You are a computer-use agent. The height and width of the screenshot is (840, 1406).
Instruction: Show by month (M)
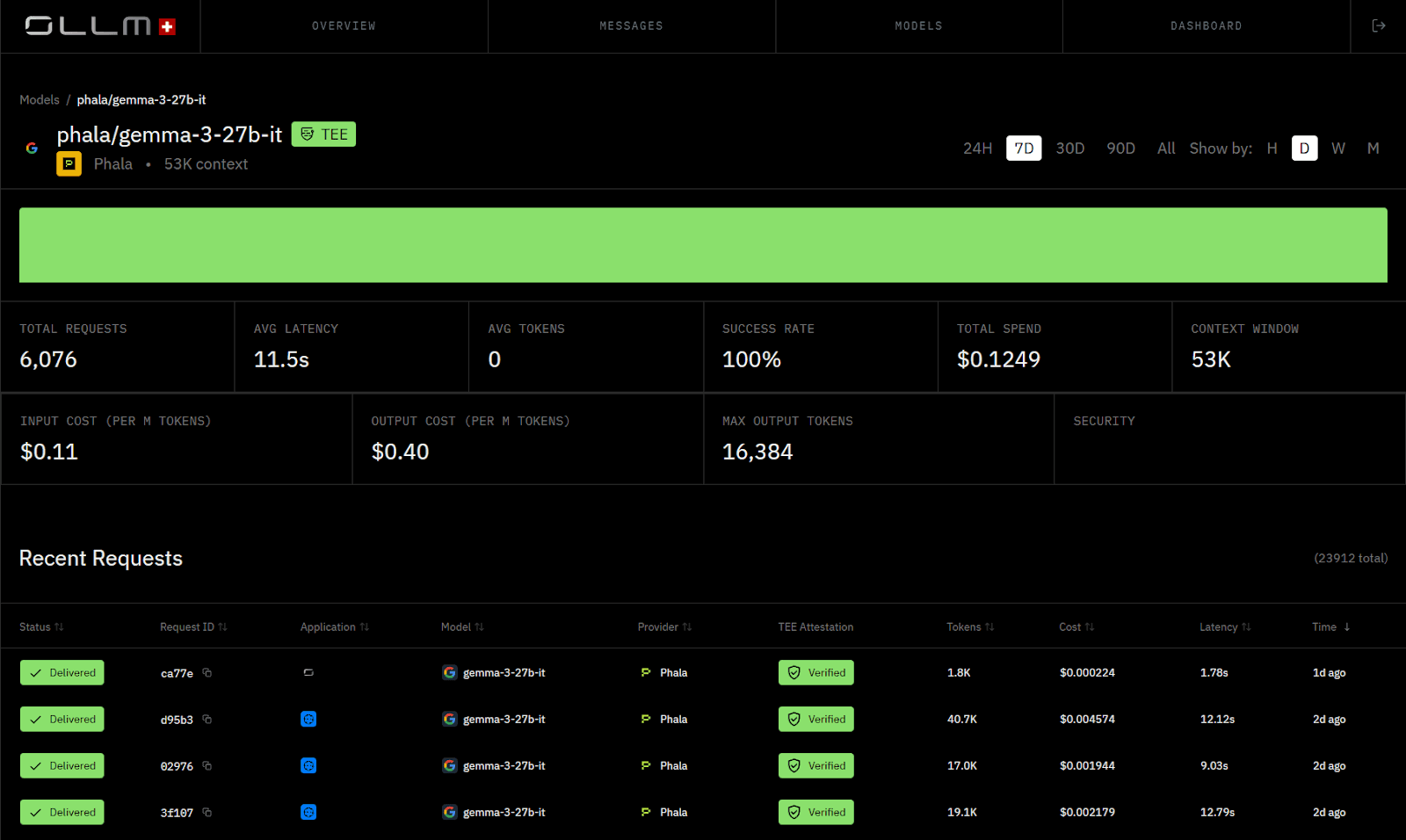[1373, 148]
